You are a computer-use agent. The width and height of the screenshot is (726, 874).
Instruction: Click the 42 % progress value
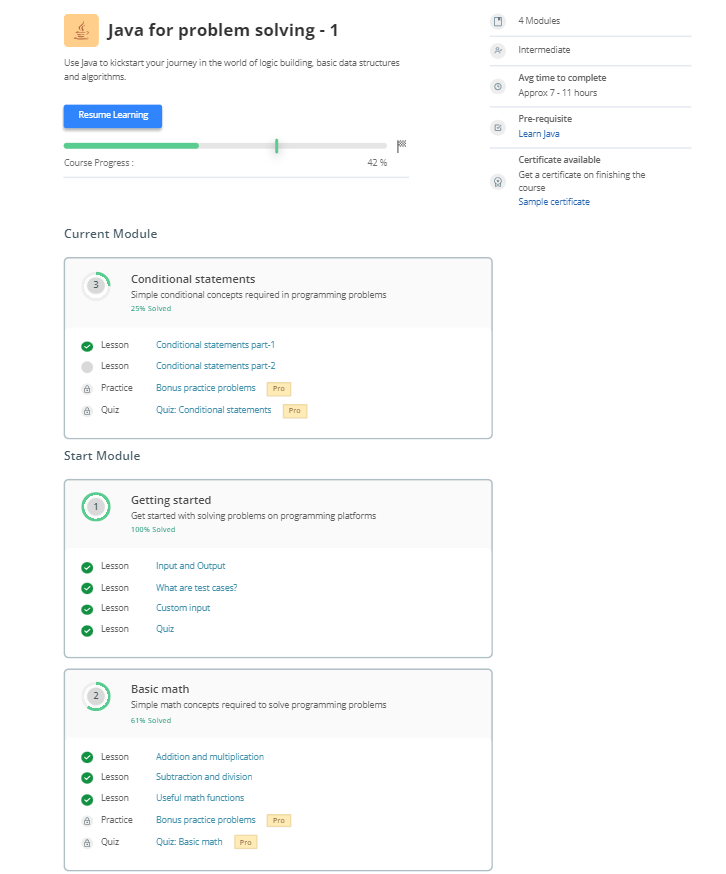(x=377, y=163)
